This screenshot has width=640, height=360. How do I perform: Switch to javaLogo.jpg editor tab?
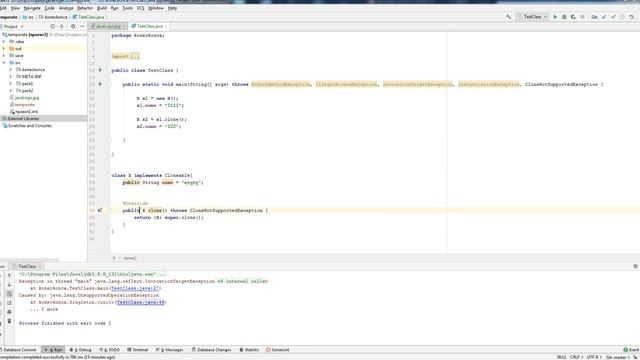[108, 26]
